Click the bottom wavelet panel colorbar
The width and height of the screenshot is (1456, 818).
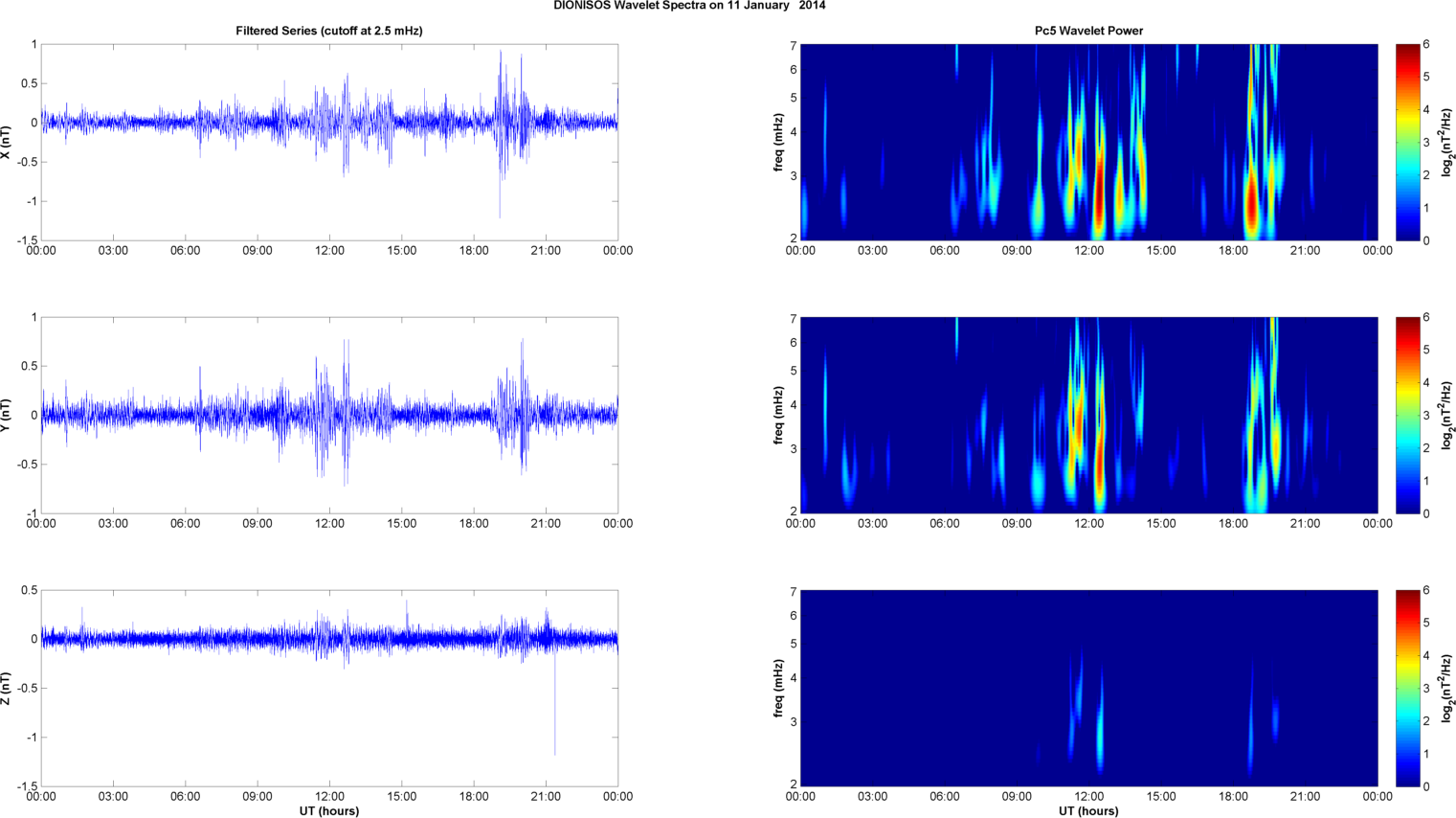[x=1408, y=689]
